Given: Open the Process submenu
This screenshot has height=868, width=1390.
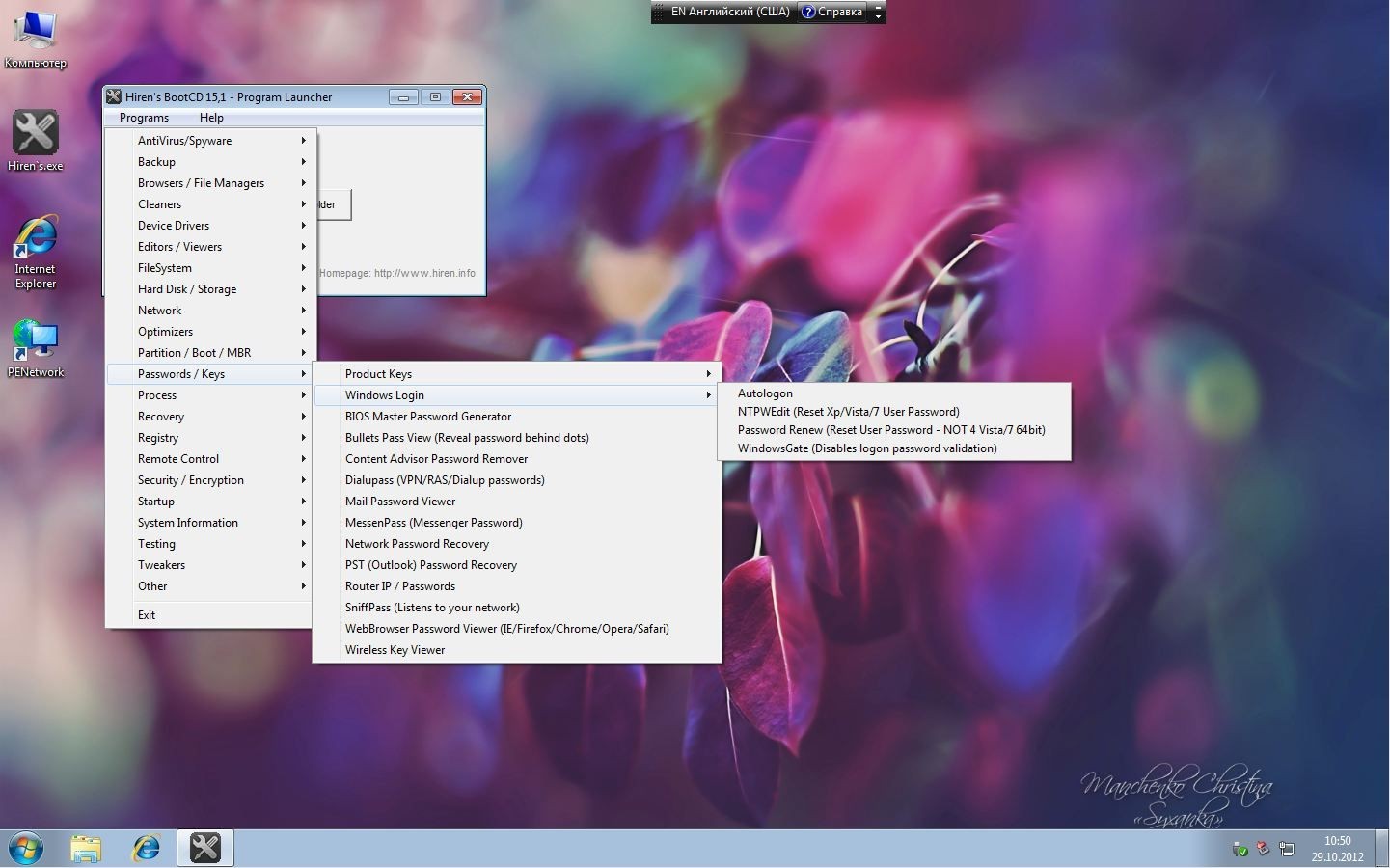Looking at the screenshot, I should [x=209, y=395].
